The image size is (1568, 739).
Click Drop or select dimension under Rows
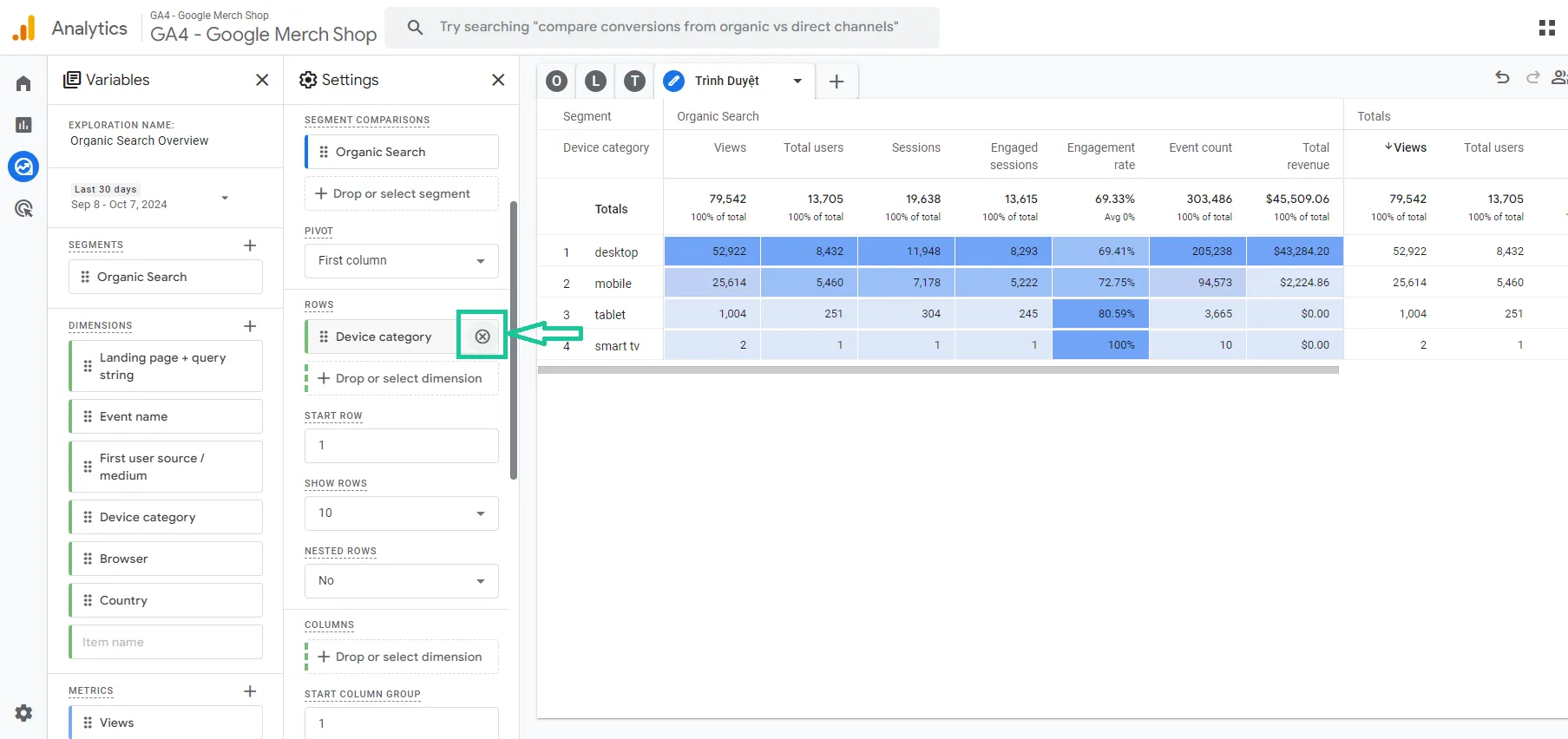(x=402, y=378)
